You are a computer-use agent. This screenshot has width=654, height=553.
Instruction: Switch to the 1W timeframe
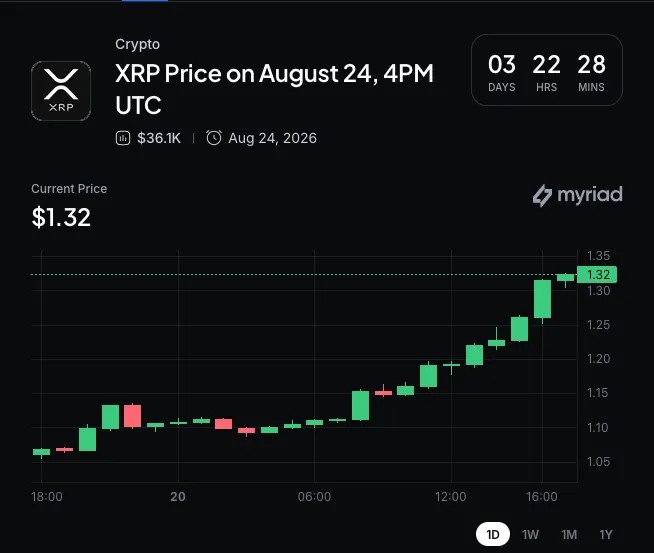click(530, 535)
